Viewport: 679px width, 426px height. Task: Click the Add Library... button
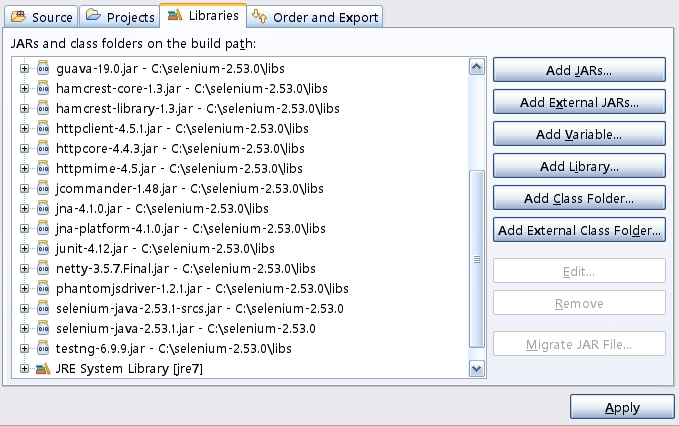click(579, 166)
